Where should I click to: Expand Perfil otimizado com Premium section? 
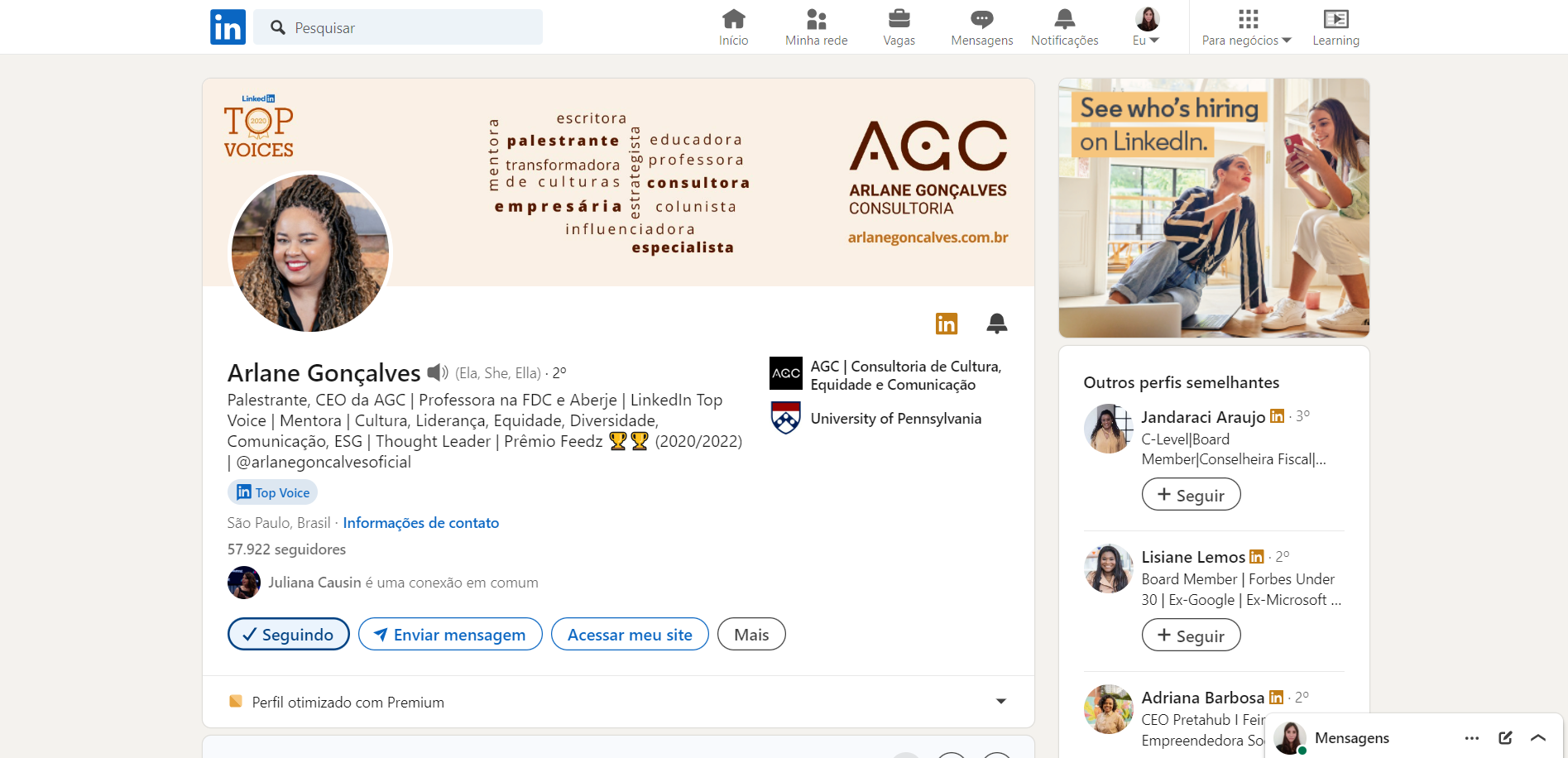point(618,702)
